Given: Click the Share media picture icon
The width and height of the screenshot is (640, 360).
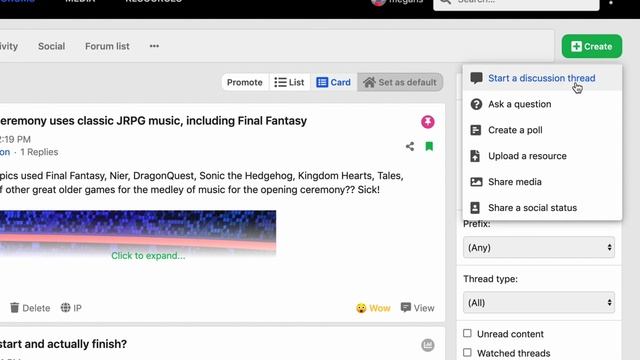Looking at the screenshot, I should pyautogui.click(x=476, y=182).
